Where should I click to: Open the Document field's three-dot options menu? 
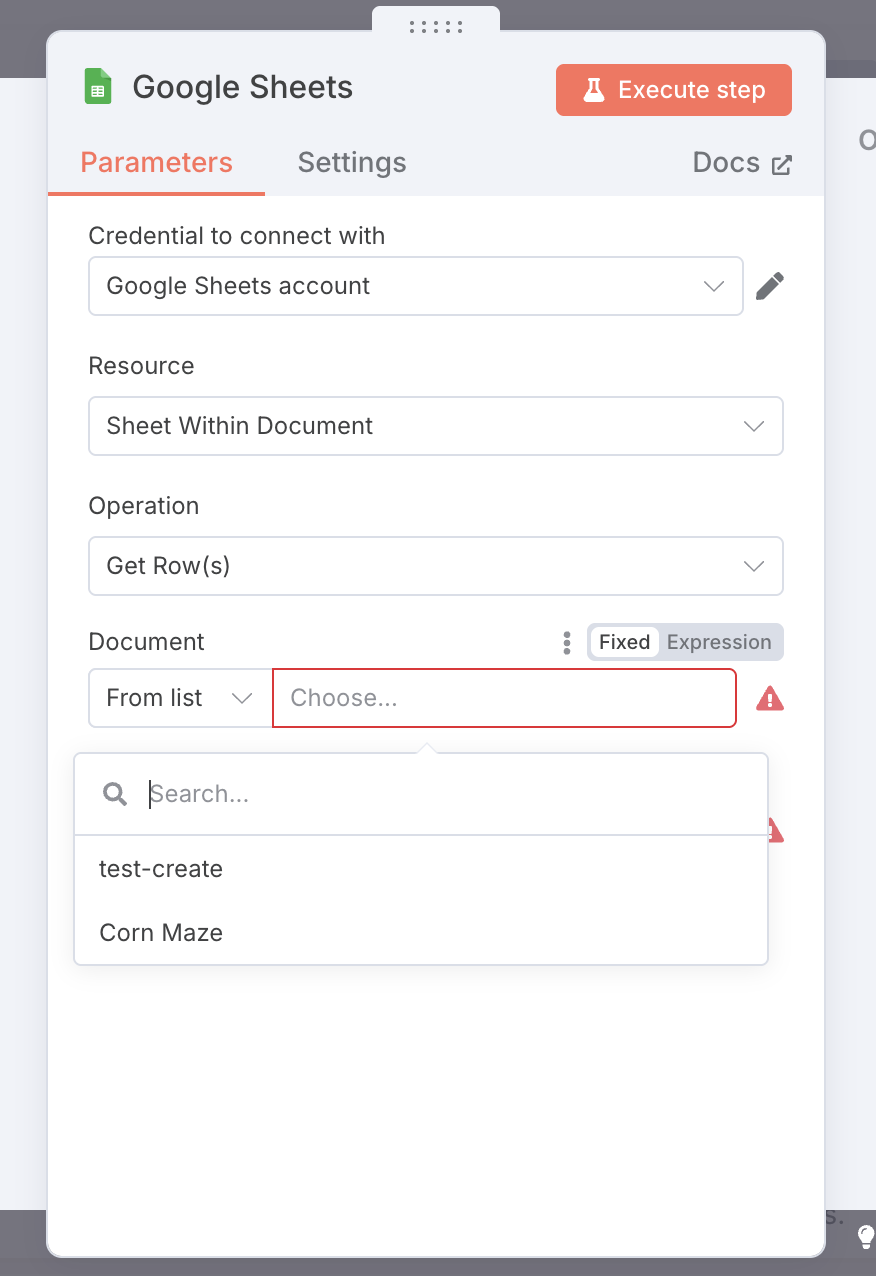[567, 642]
